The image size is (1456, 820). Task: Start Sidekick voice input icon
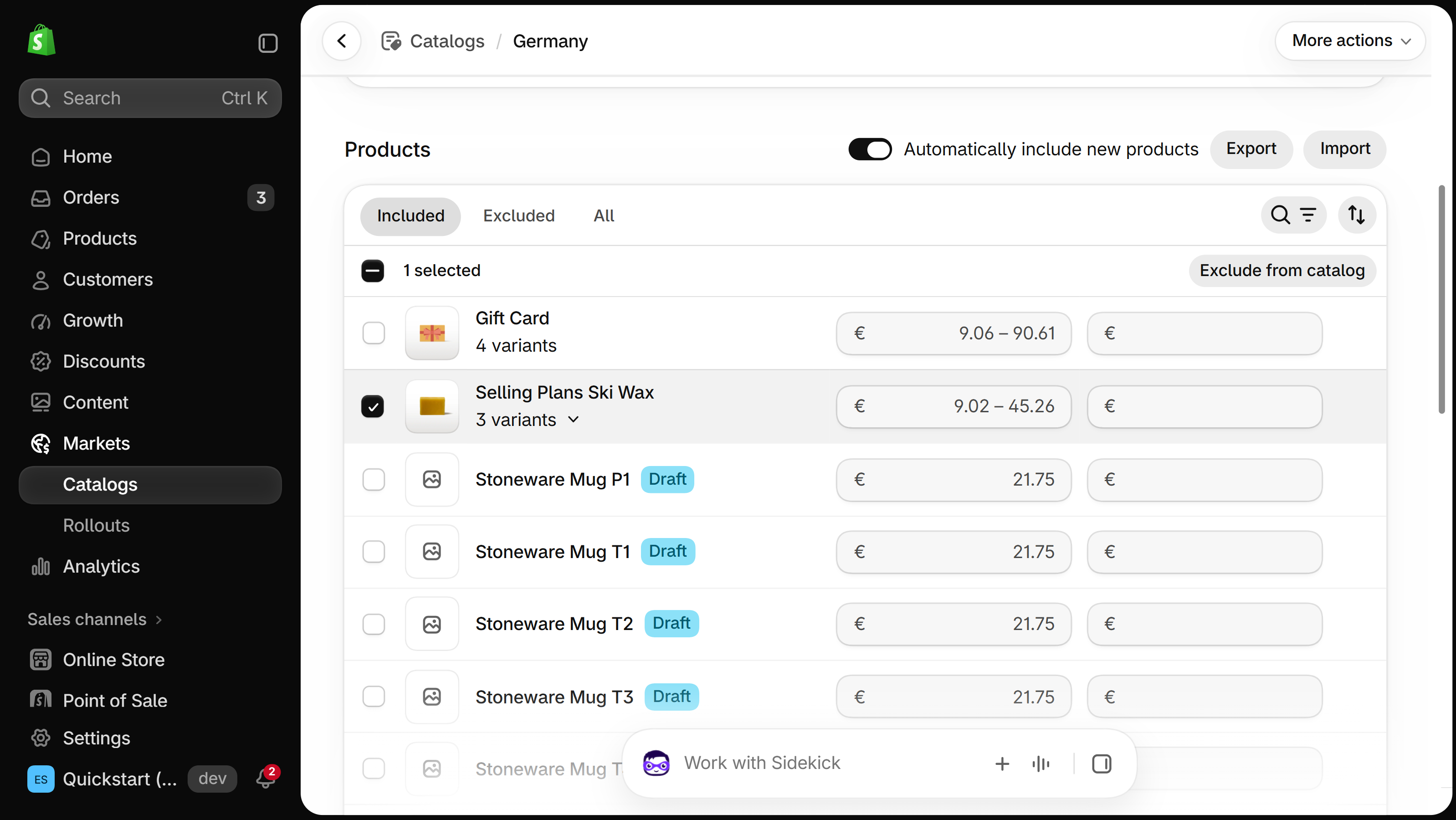pos(1041,764)
